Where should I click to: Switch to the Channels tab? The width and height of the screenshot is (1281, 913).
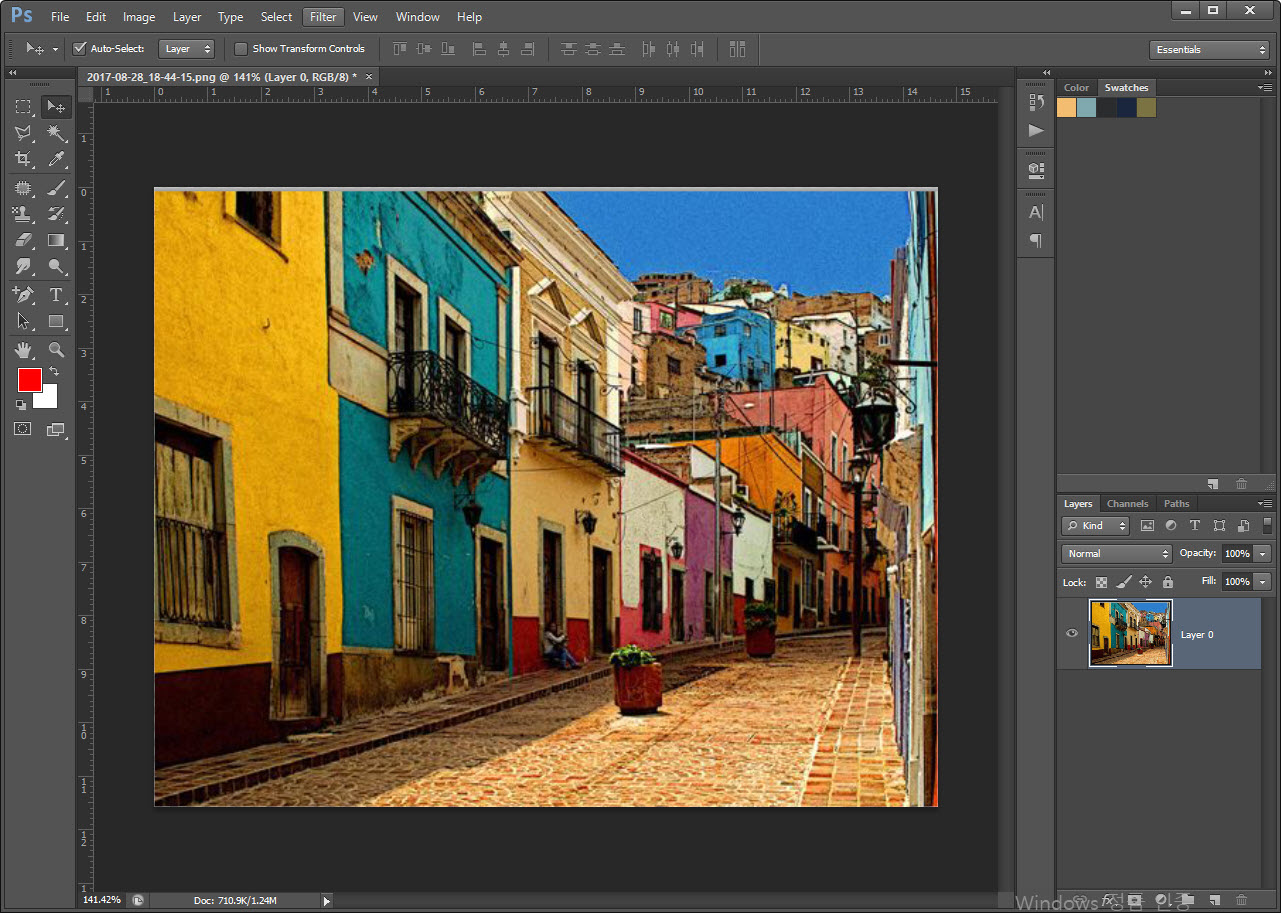tap(1127, 504)
